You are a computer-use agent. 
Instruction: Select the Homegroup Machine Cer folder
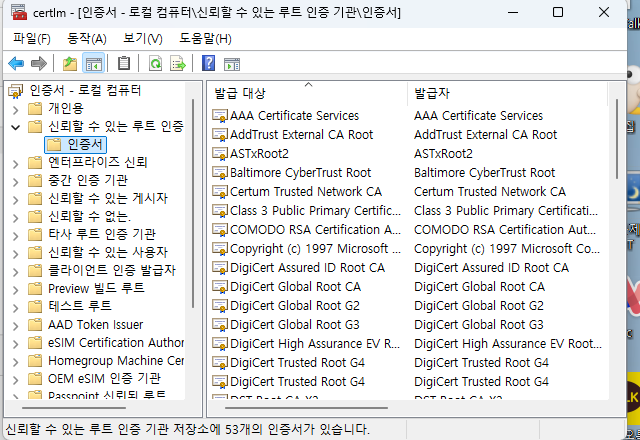[116, 361]
